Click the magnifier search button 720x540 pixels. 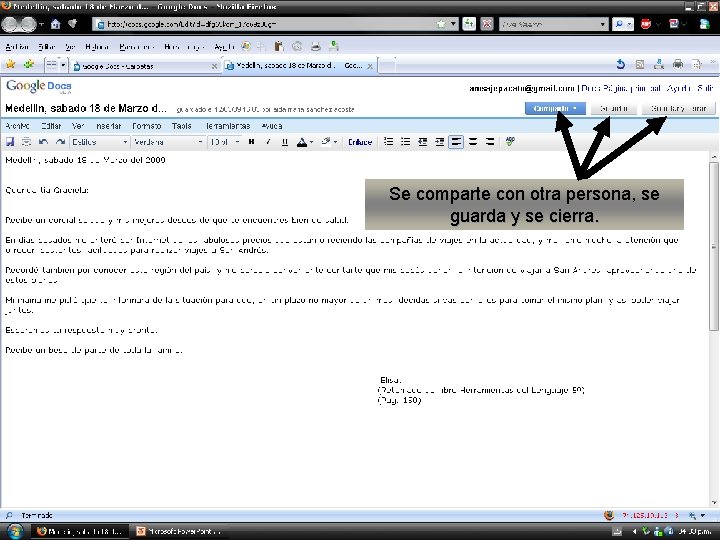[x=619, y=24]
